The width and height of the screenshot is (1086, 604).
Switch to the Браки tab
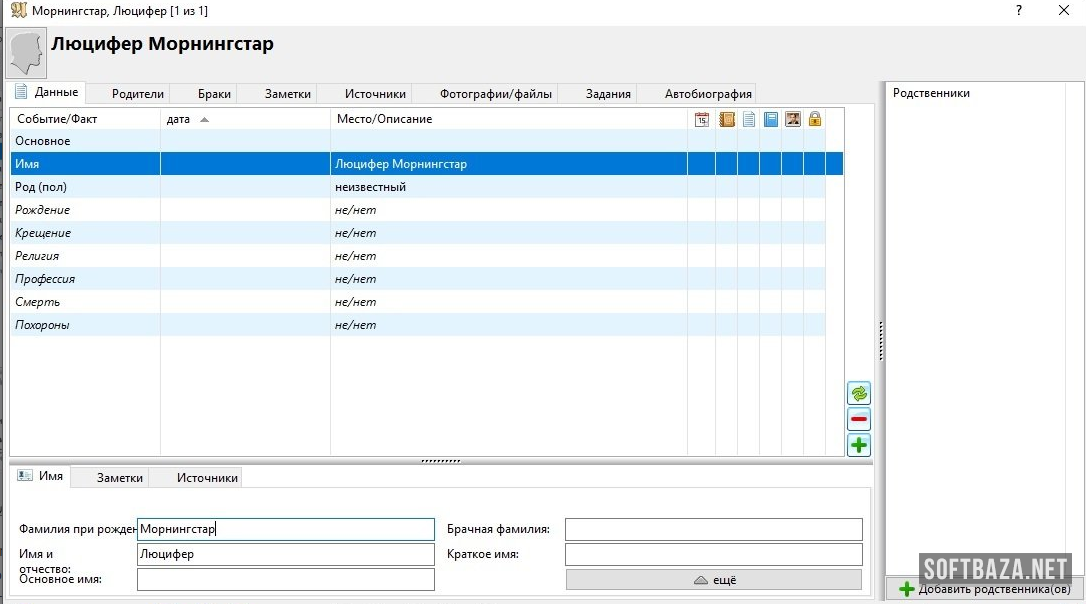point(214,94)
